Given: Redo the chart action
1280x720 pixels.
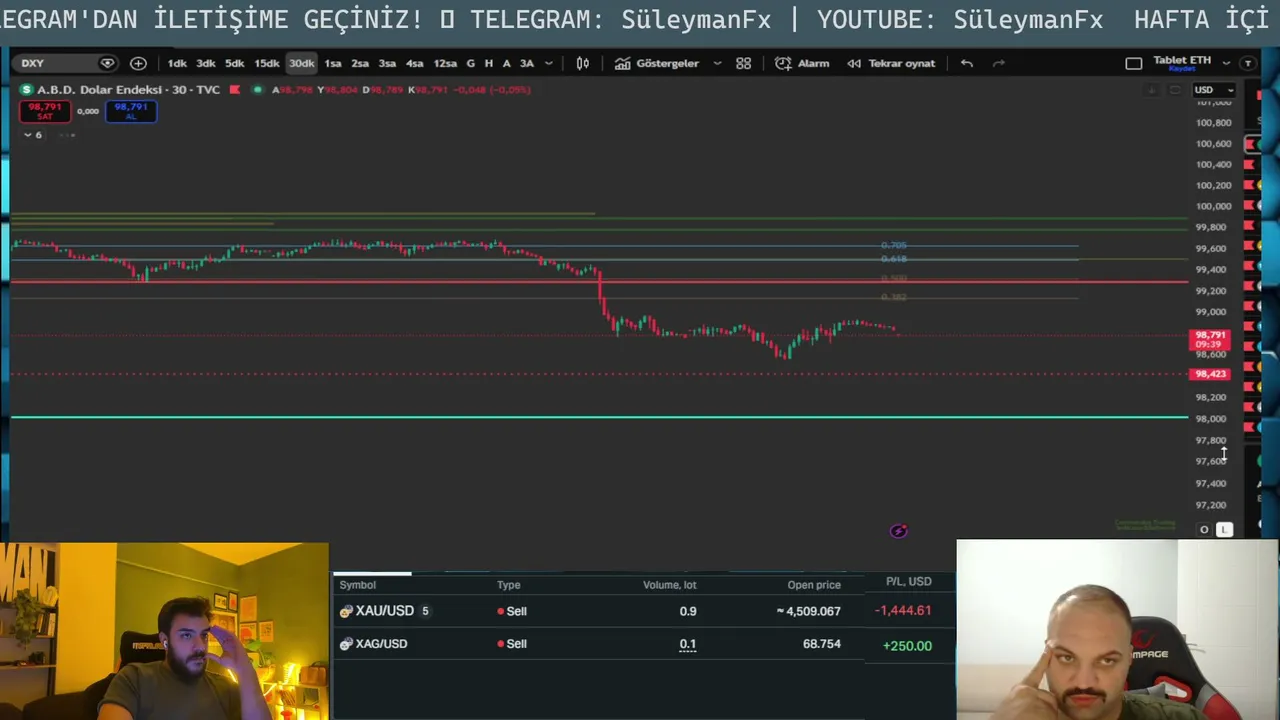Looking at the screenshot, I should [998, 63].
